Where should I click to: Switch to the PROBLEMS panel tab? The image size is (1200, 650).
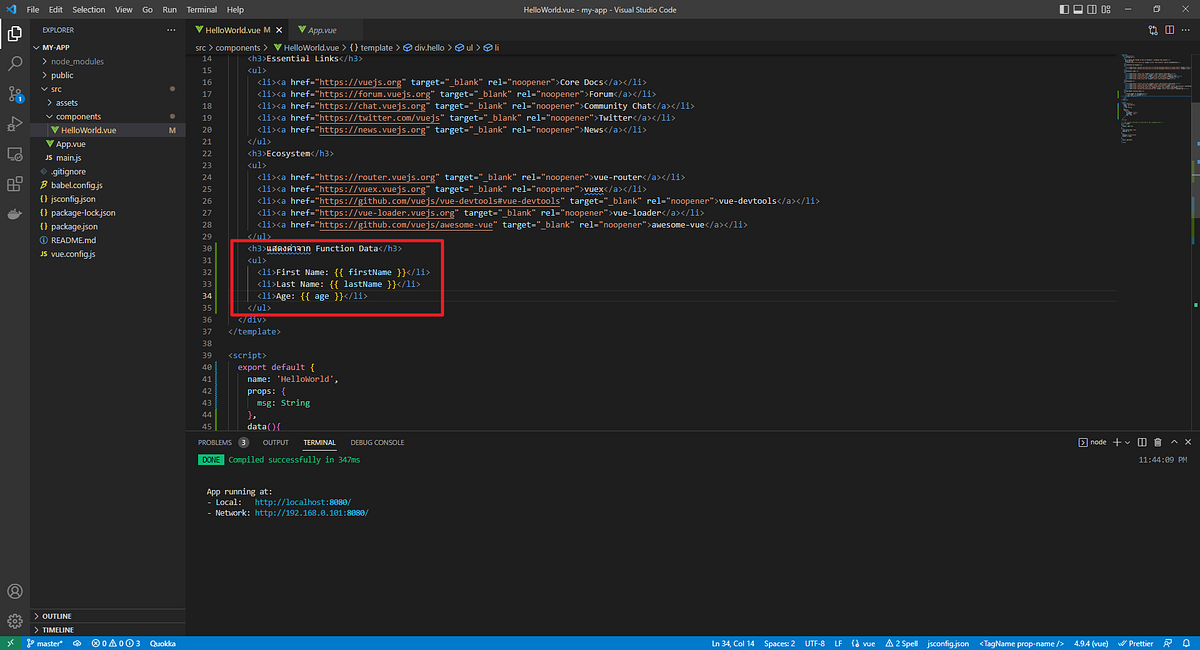coord(215,441)
